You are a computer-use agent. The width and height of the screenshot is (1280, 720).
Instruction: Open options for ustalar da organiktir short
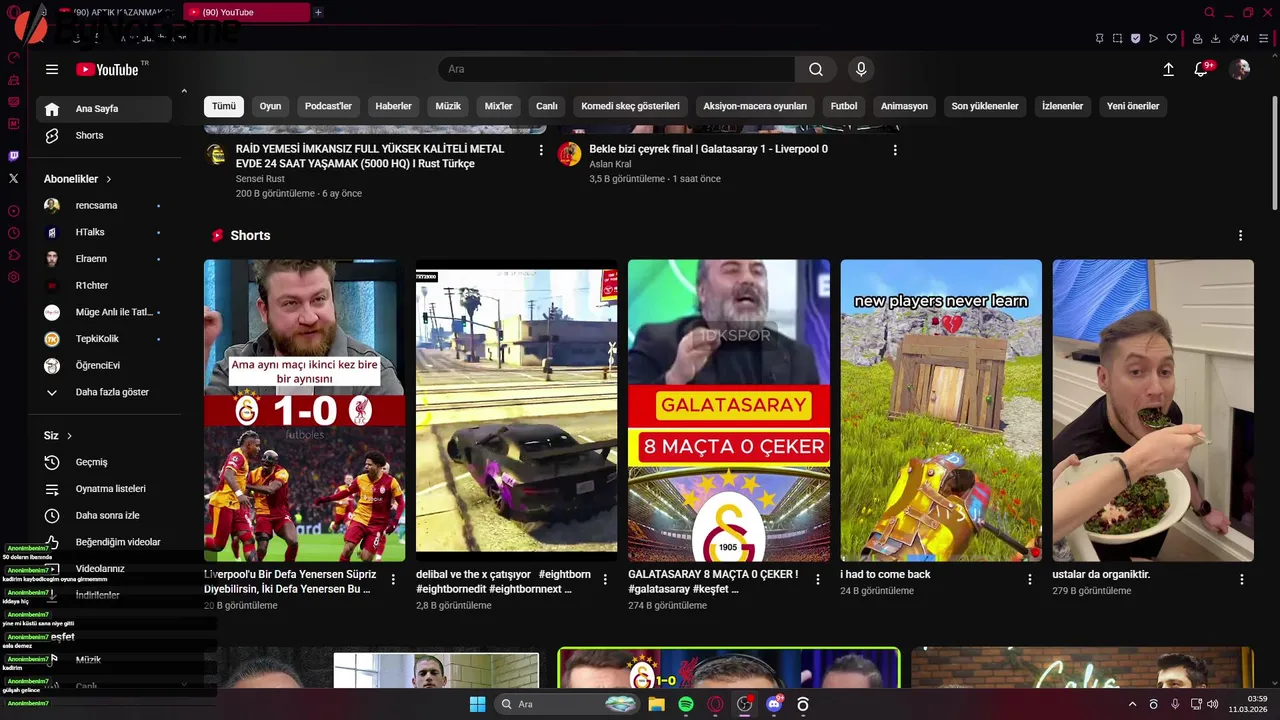1242,580
